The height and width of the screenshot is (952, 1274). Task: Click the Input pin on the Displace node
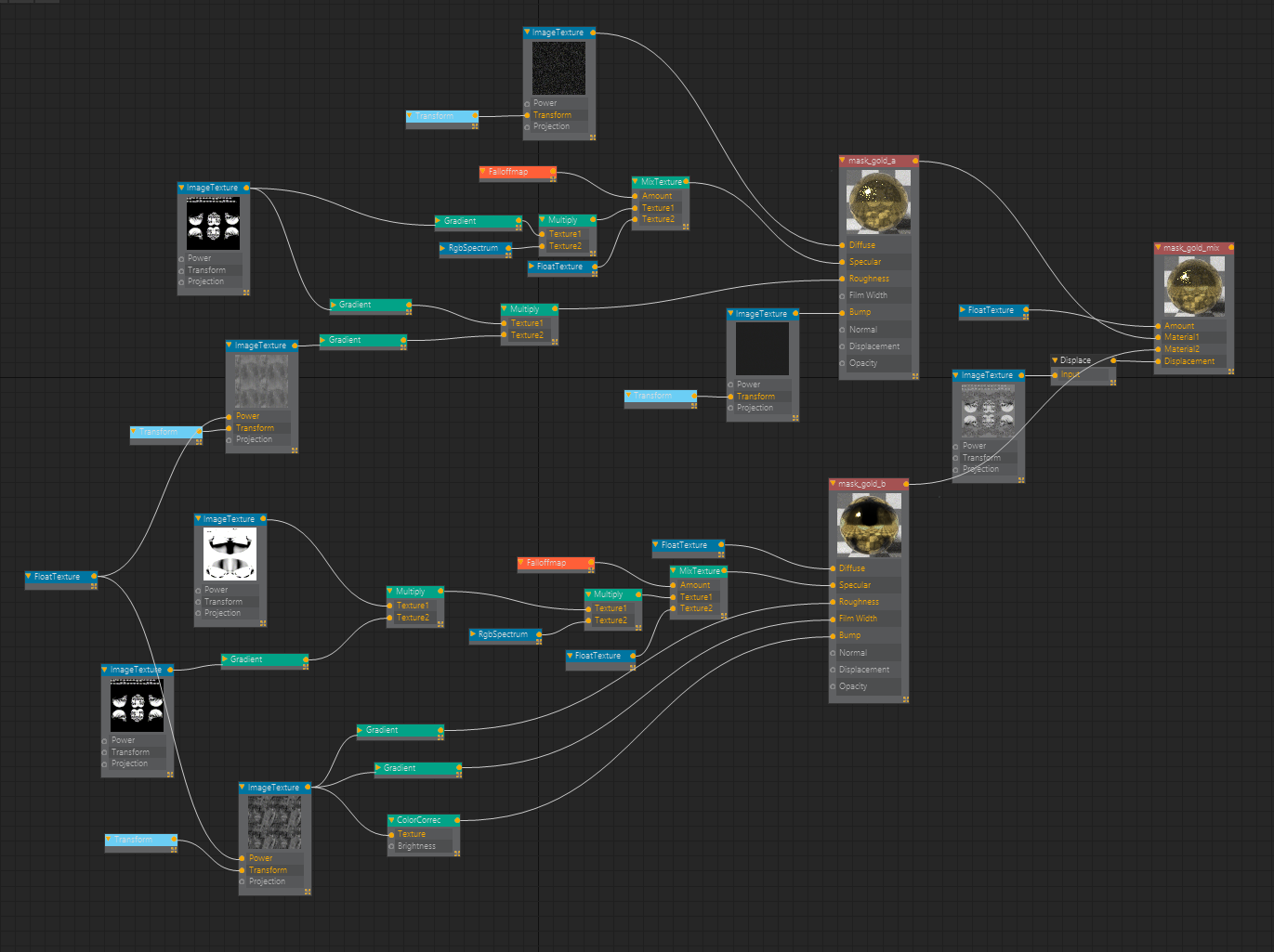pos(1055,374)
